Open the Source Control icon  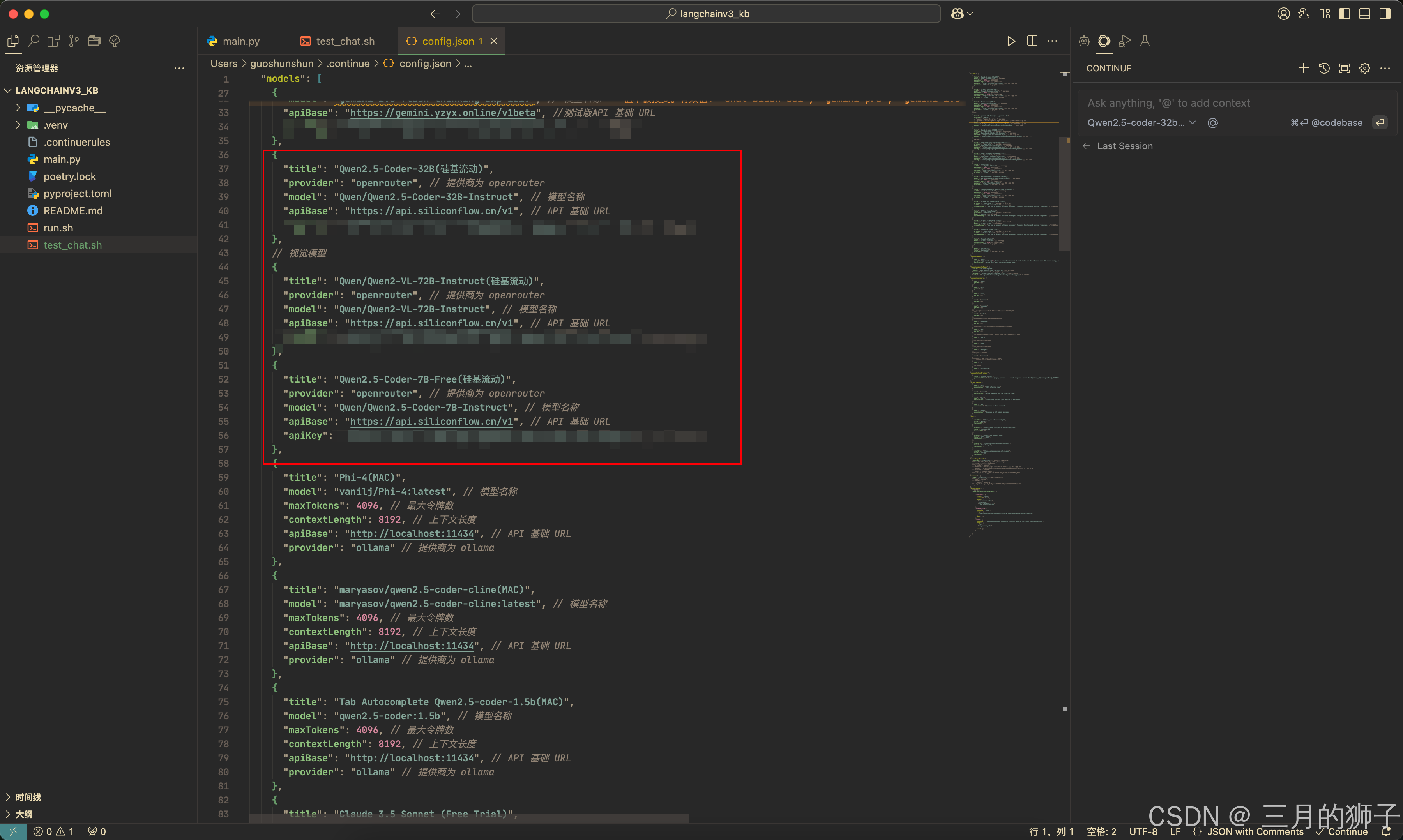pyautogui.click(x=74, y=41)
